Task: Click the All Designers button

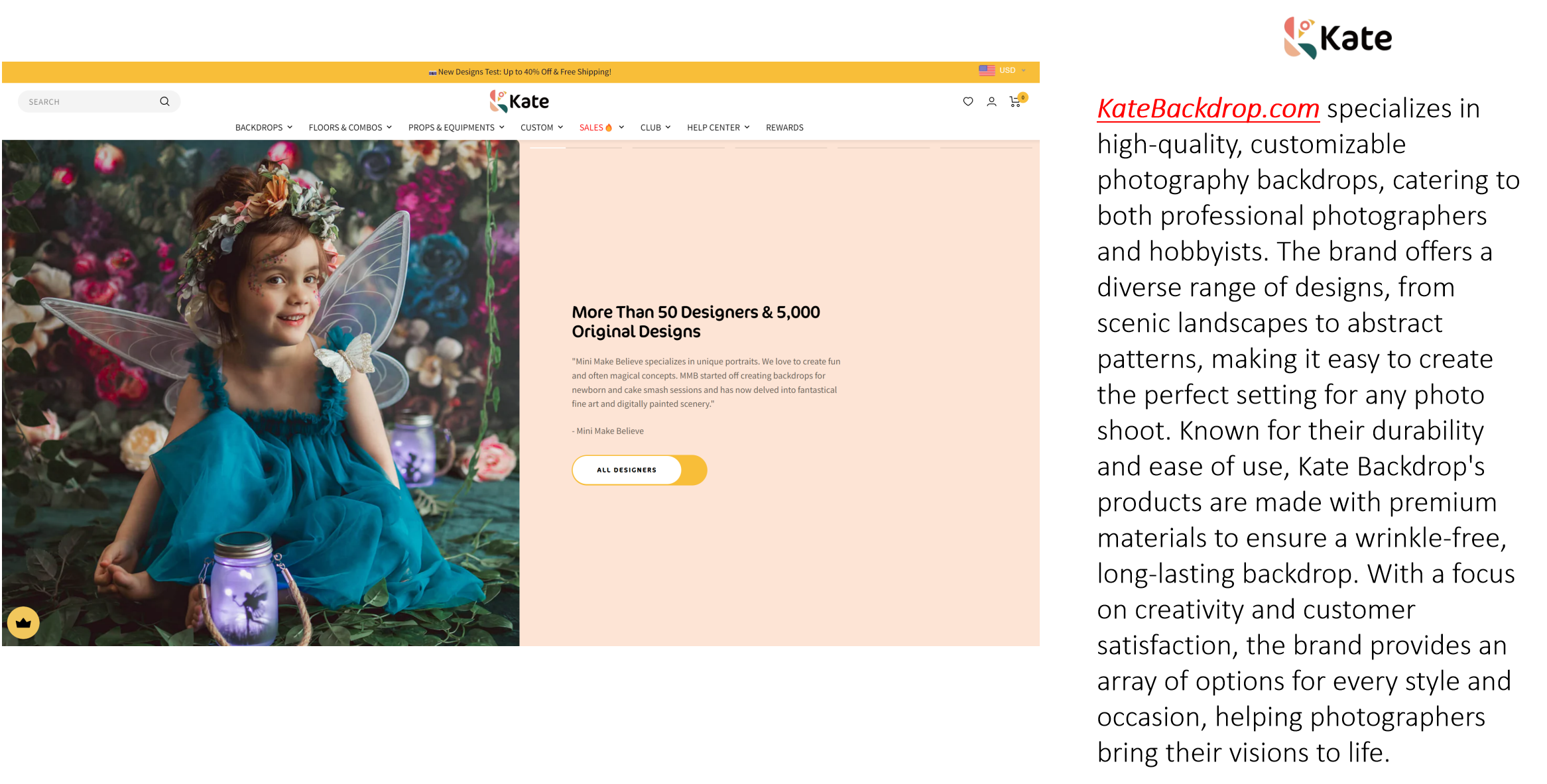Action: pos(627,470)
